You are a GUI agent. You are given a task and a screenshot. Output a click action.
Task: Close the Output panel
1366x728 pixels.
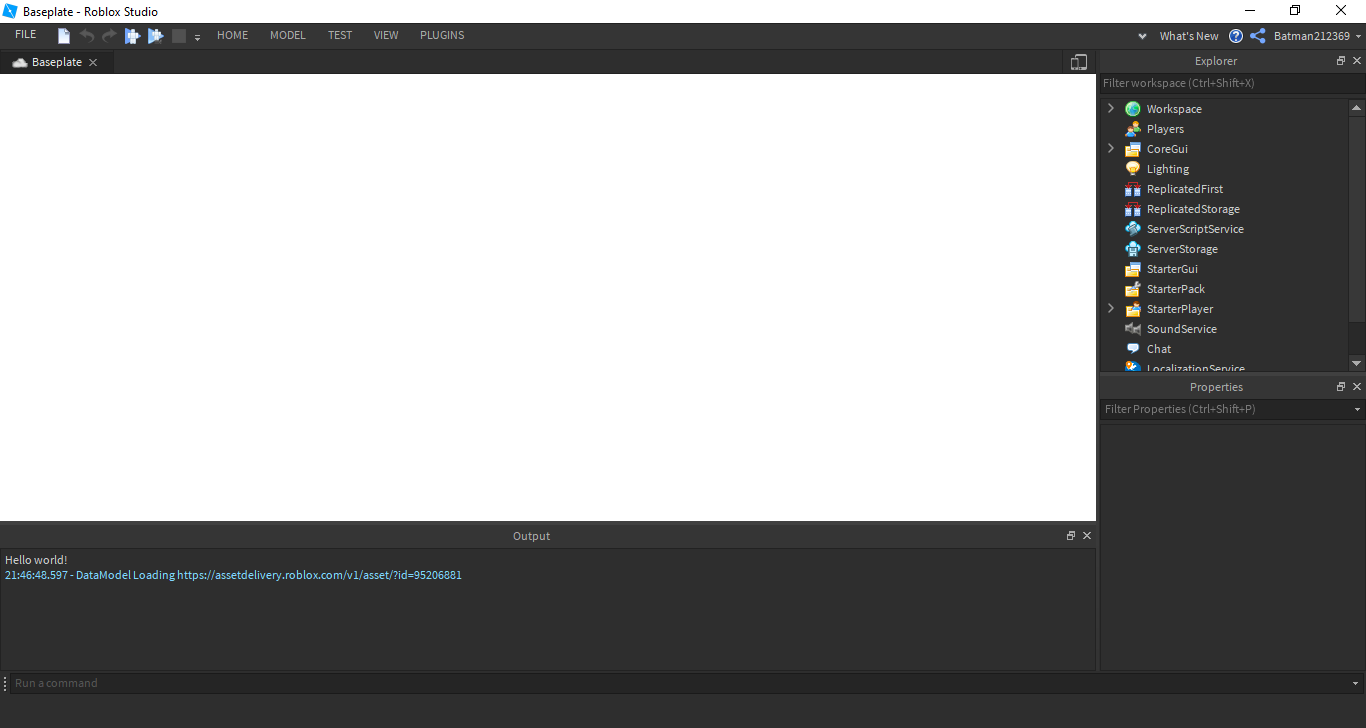1087,536
